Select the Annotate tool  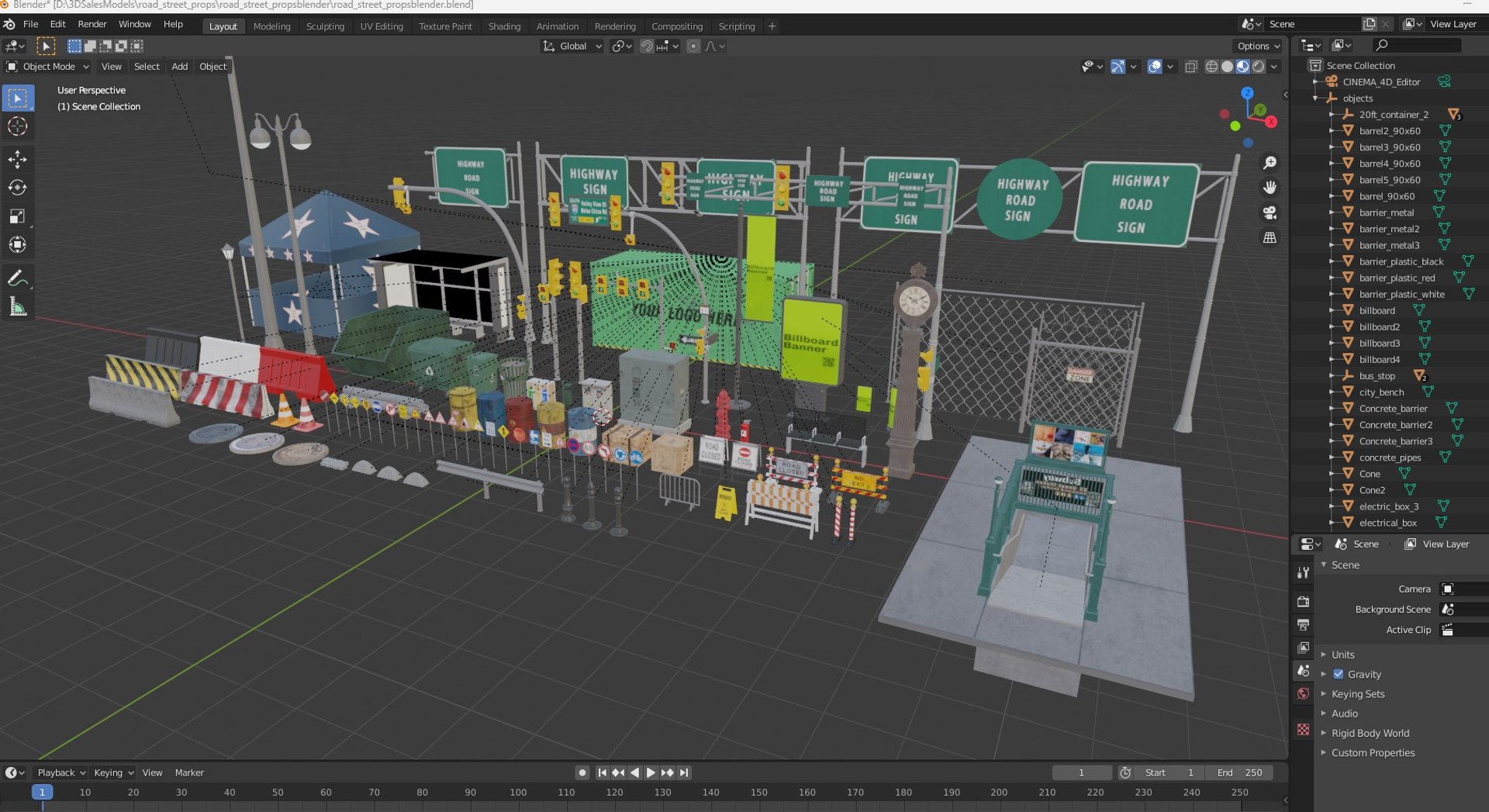point(17,278)
